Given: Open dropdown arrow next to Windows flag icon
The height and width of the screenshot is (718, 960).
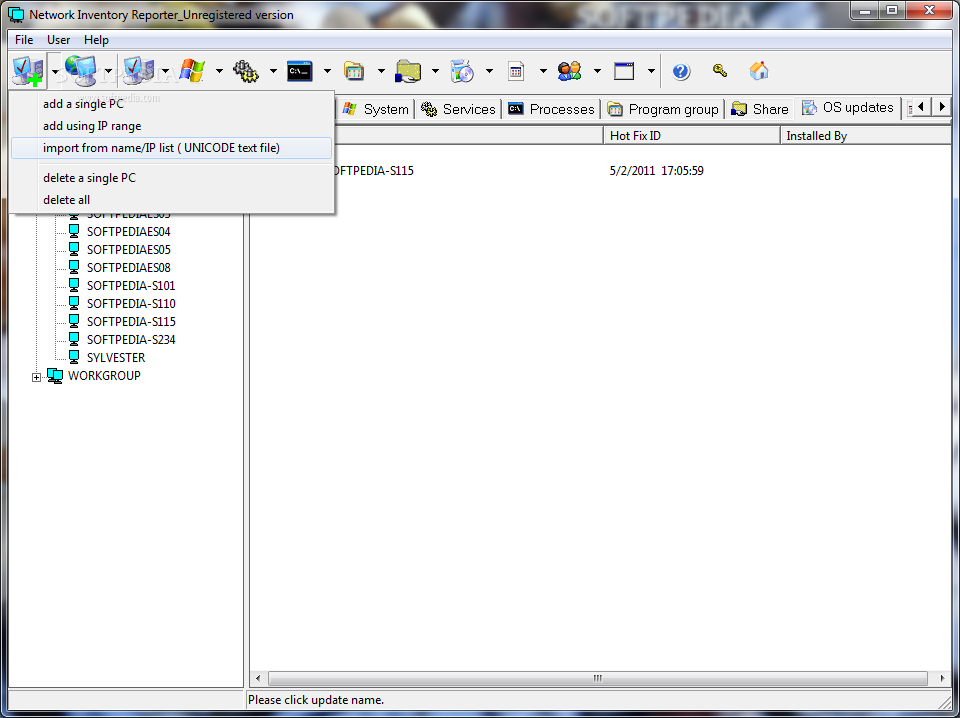Looking at the screenshot, I should point(219,71).
